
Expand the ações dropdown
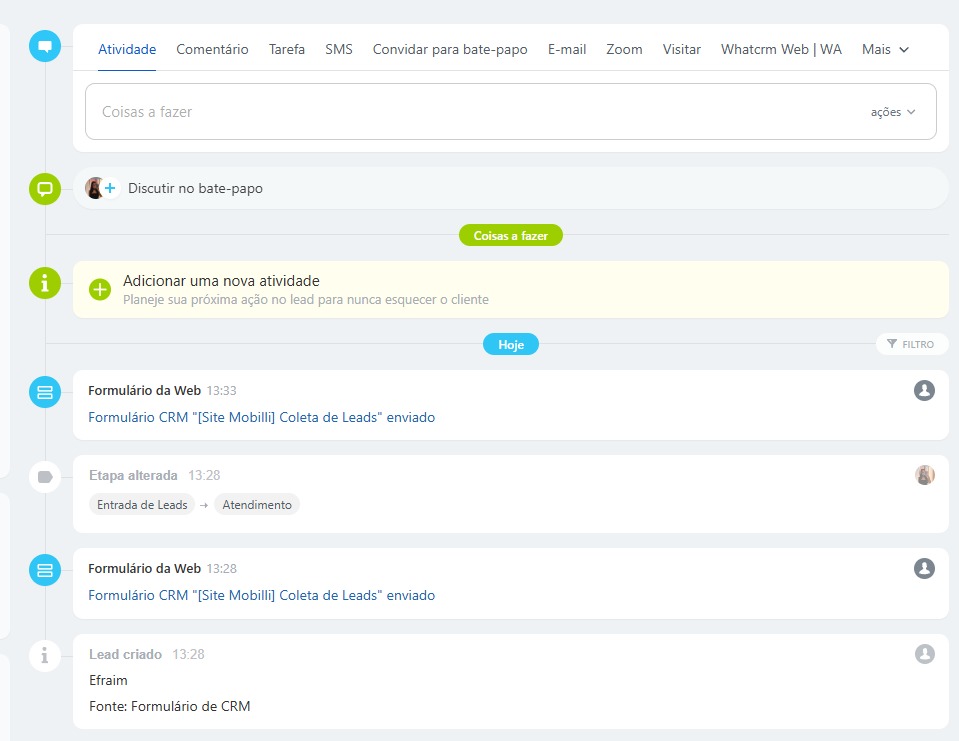pos(893,112)
